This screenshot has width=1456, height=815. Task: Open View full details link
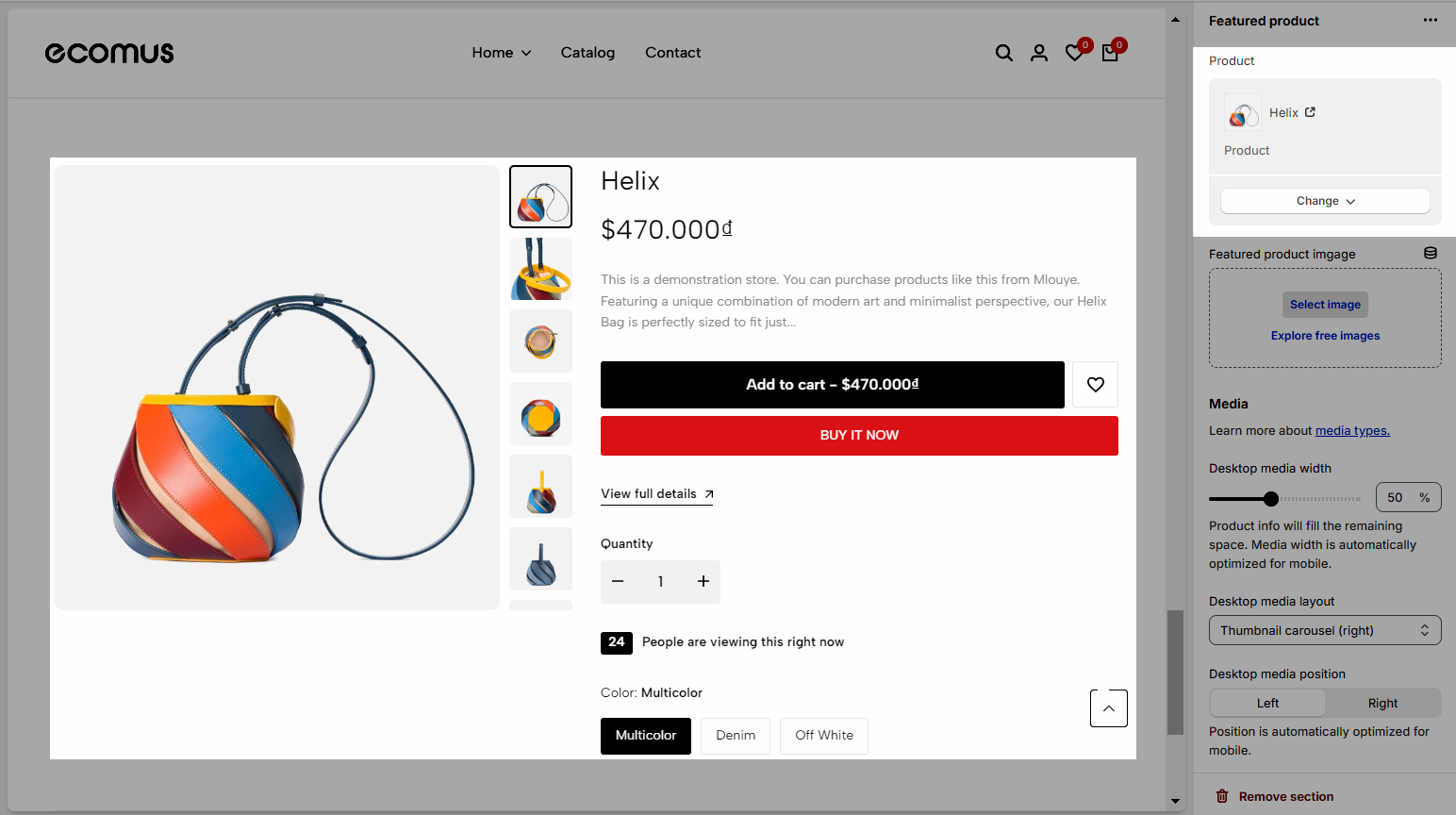[657, 494]
